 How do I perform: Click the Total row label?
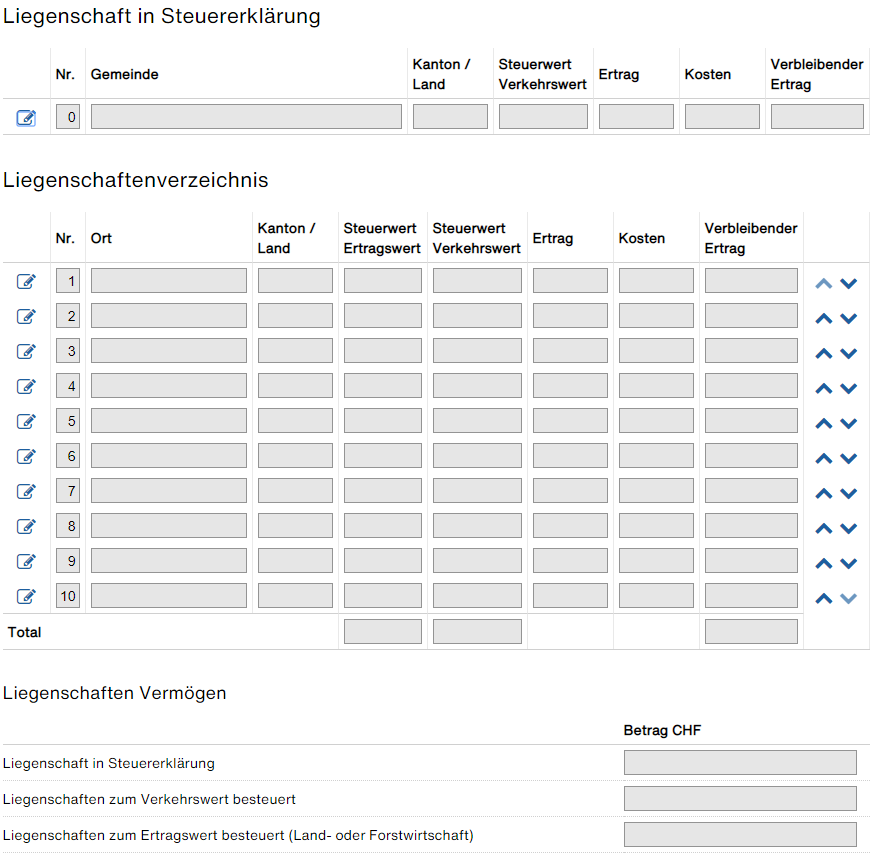[x=24, y=632]
